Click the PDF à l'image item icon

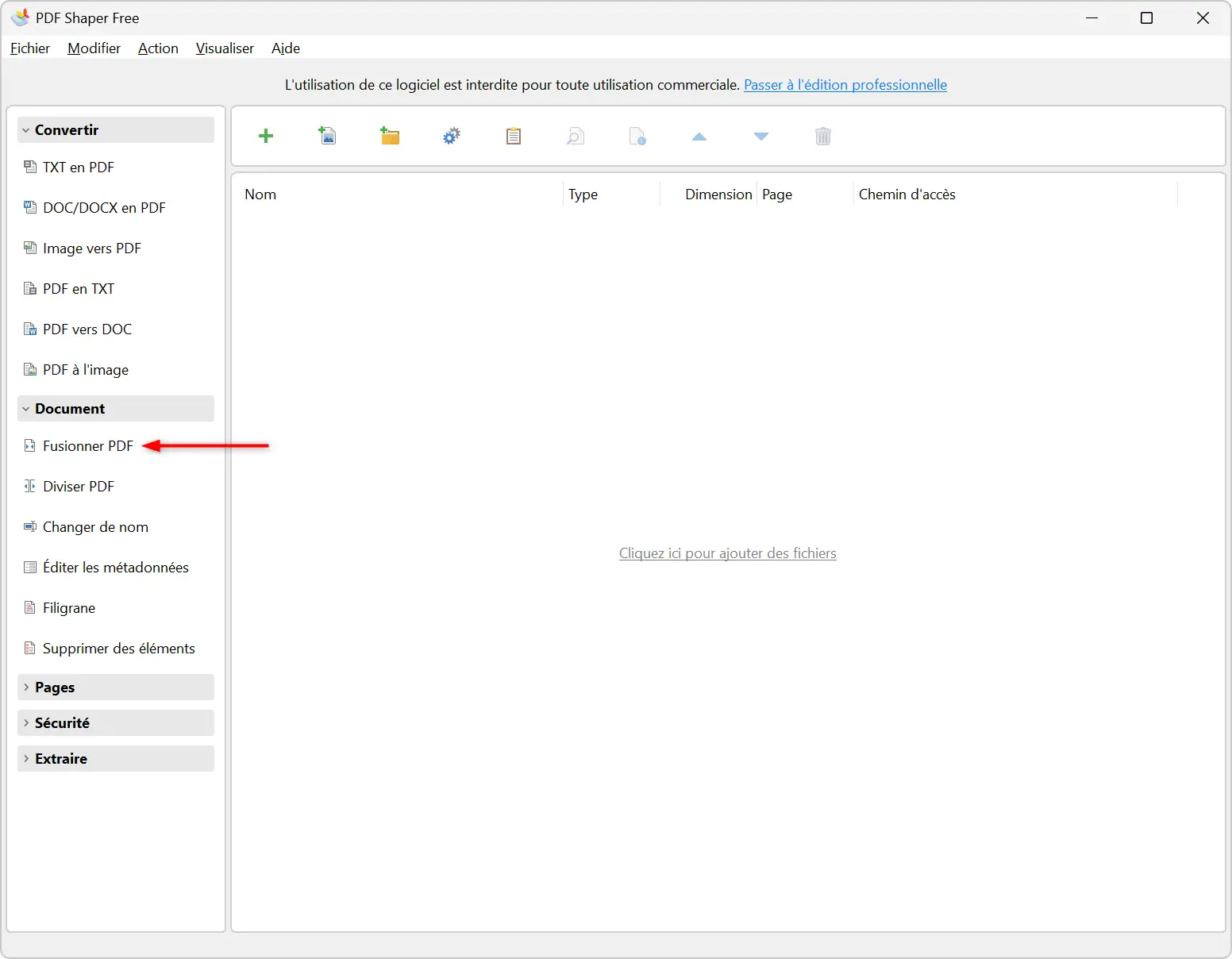(x=30, y=369)
